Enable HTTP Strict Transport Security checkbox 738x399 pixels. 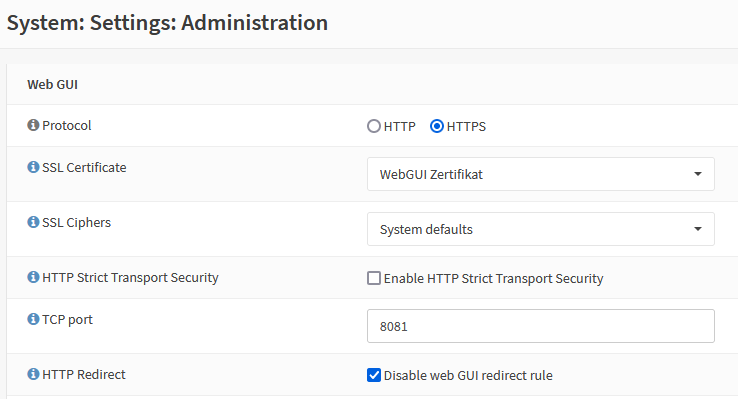[374, 278]
